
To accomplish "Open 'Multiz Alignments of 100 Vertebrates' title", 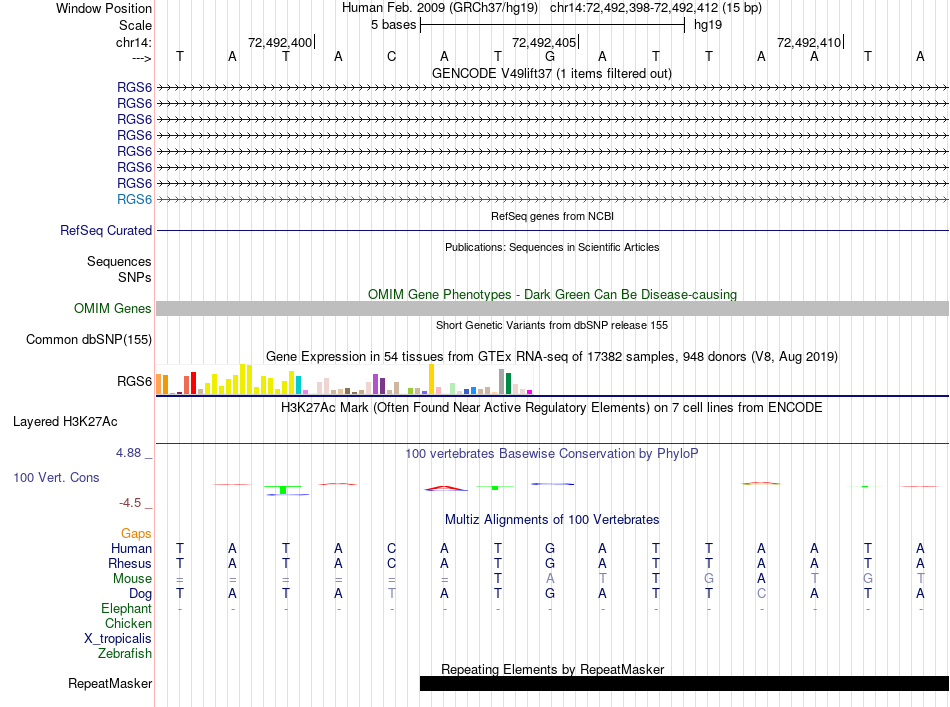I will coord(552,519).
